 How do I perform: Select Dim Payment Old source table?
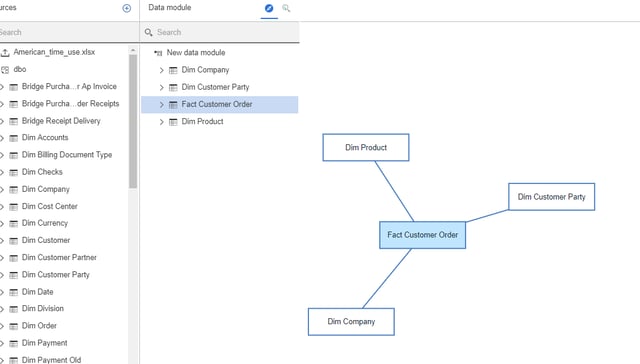pos(51,360)
